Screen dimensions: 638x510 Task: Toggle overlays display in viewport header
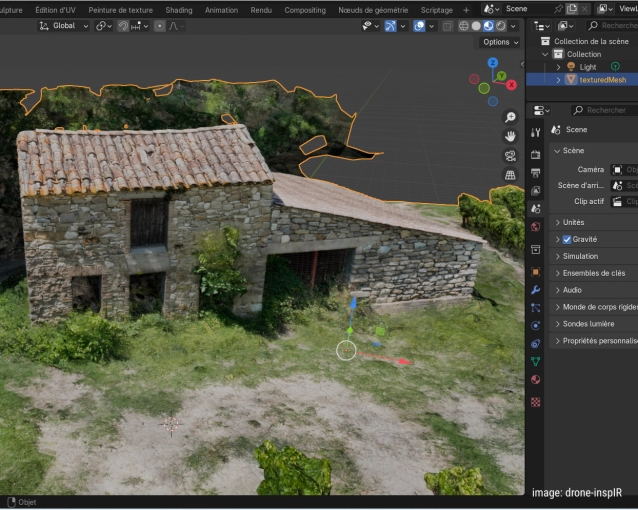[419, 26]
